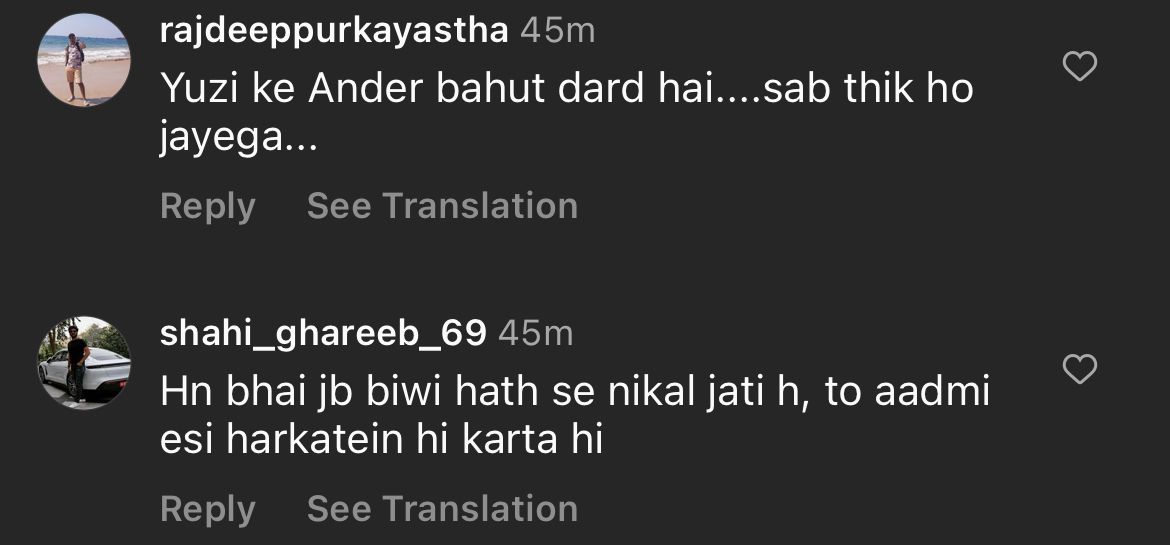Screen dimensions: 1170x545
Task: See Translation for the biwi comment
Action: [442, 508]
